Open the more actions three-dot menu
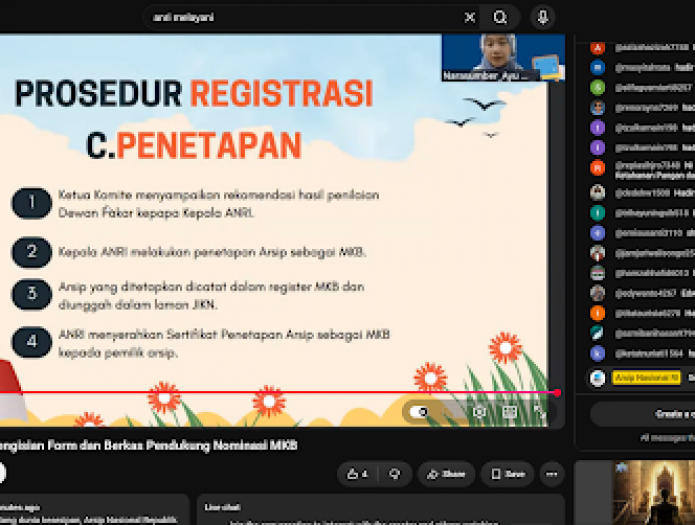 pos(552,474)
